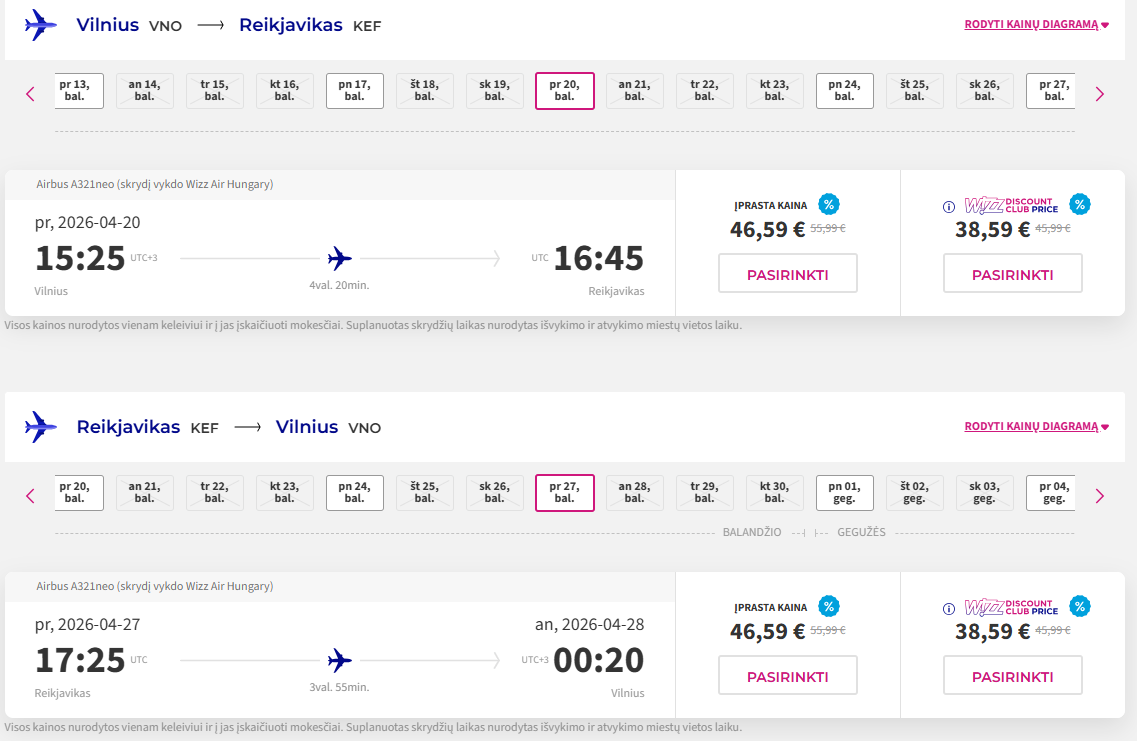Click the selected outbound date pr 20, bal.
1137x741 pixels.
[x=565, y=91]
